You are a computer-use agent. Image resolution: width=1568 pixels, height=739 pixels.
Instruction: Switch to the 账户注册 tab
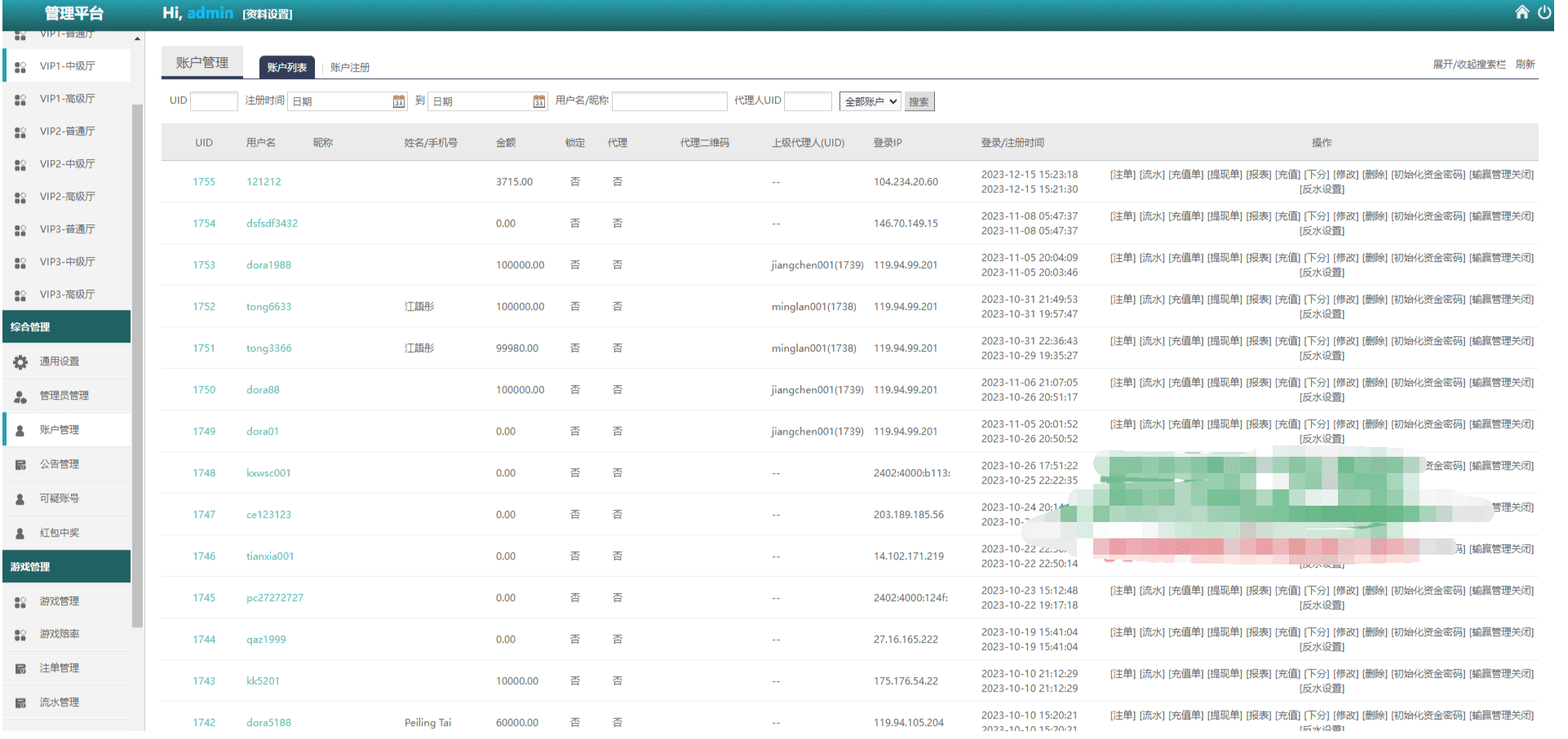point(350,67)
